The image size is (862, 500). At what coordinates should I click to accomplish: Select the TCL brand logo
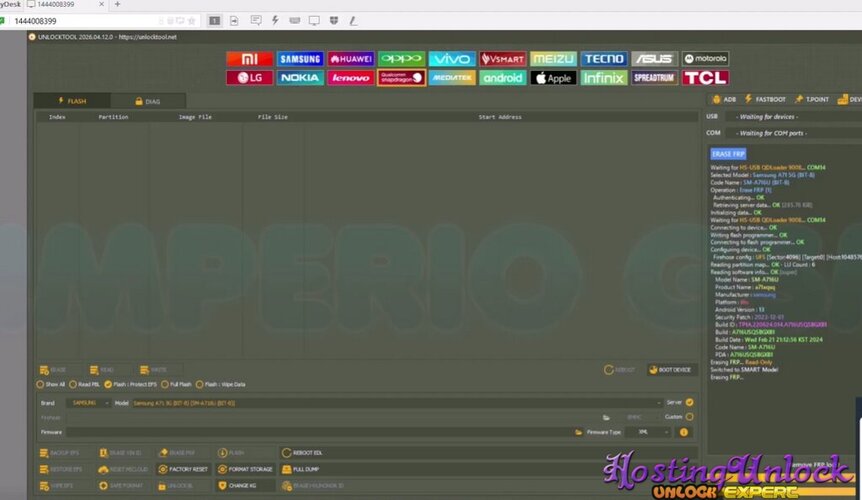click(x=705, y=78)
